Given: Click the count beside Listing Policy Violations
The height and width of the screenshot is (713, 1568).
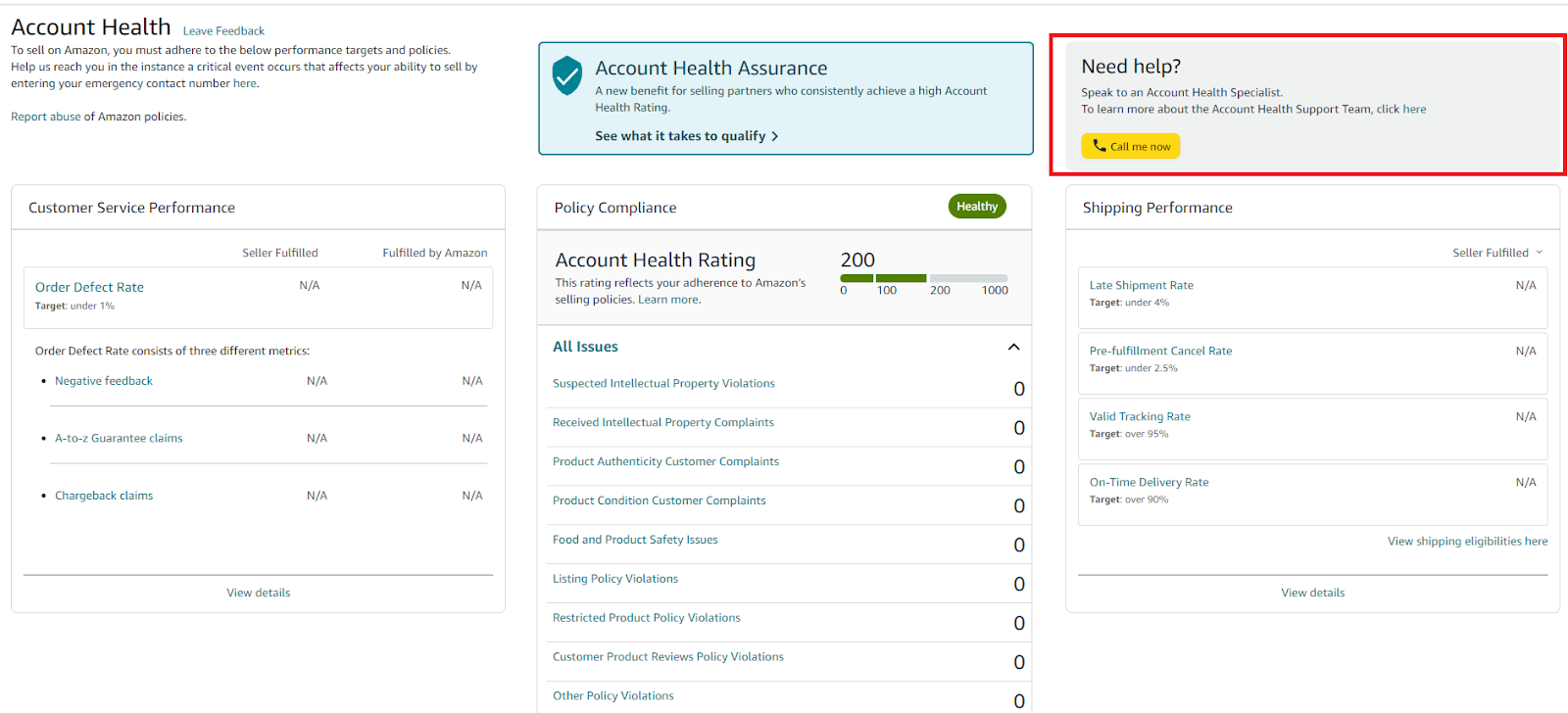Looking at the screenshot, I should coord(1019,585).
